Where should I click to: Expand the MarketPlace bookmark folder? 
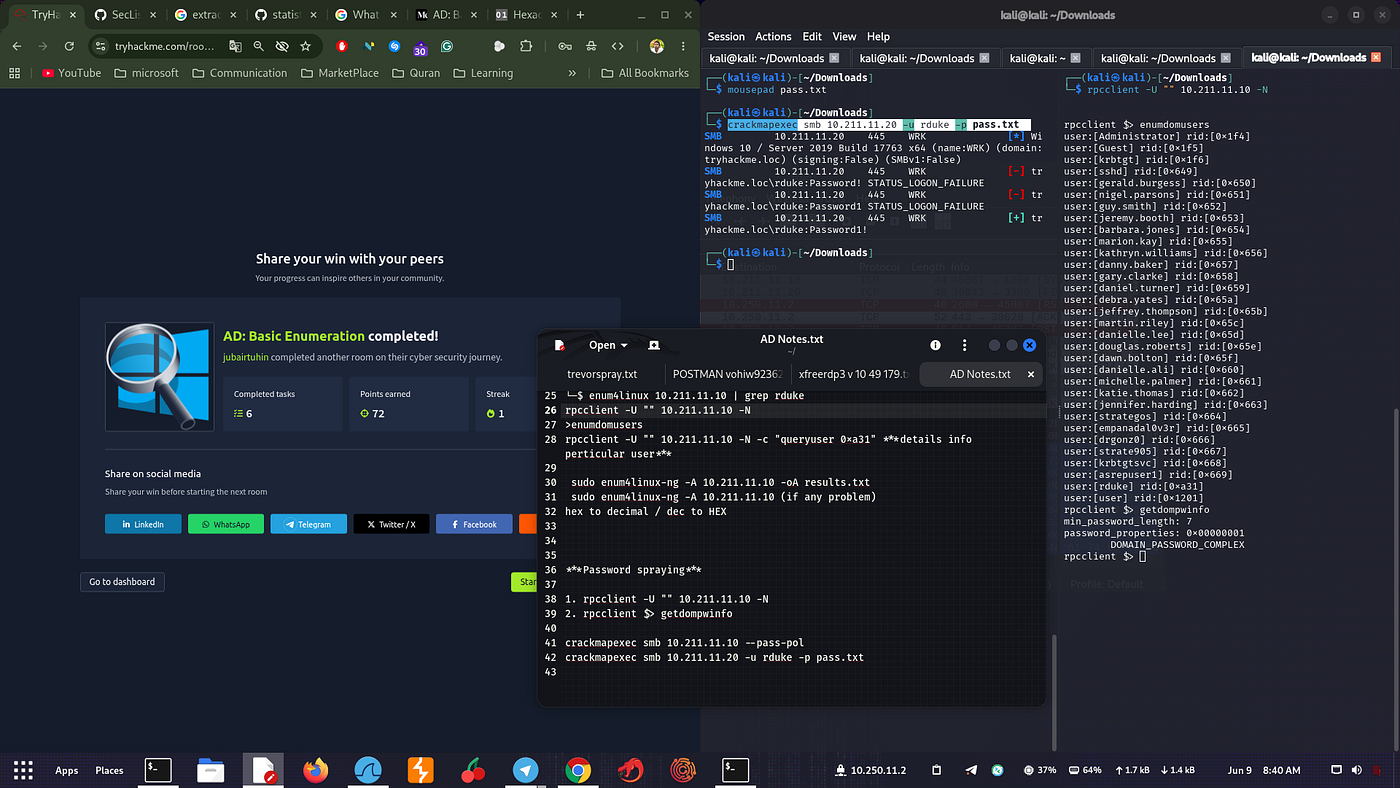pos(339,73)
